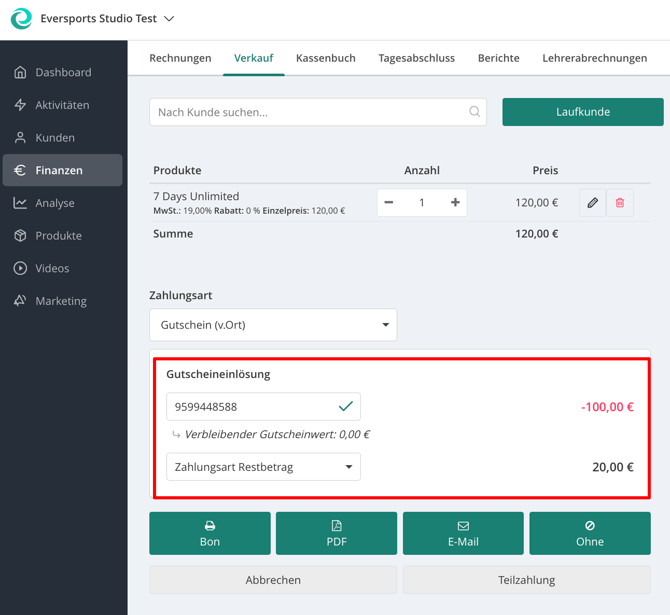Increase quantity with the plus button
Image resolution: width=670 pixels, height=615 pixels.
tap(455, 203)
